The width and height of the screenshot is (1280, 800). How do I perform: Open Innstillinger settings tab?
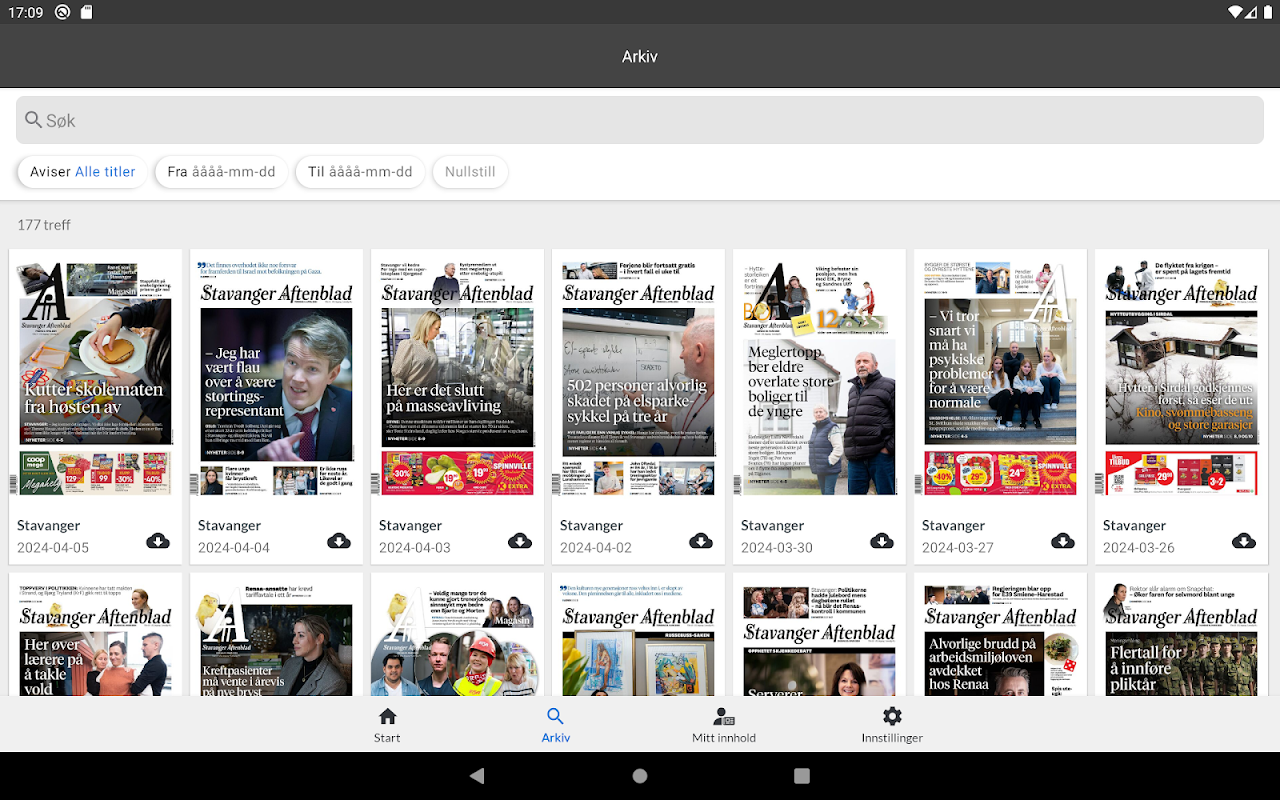click(892, 725)
